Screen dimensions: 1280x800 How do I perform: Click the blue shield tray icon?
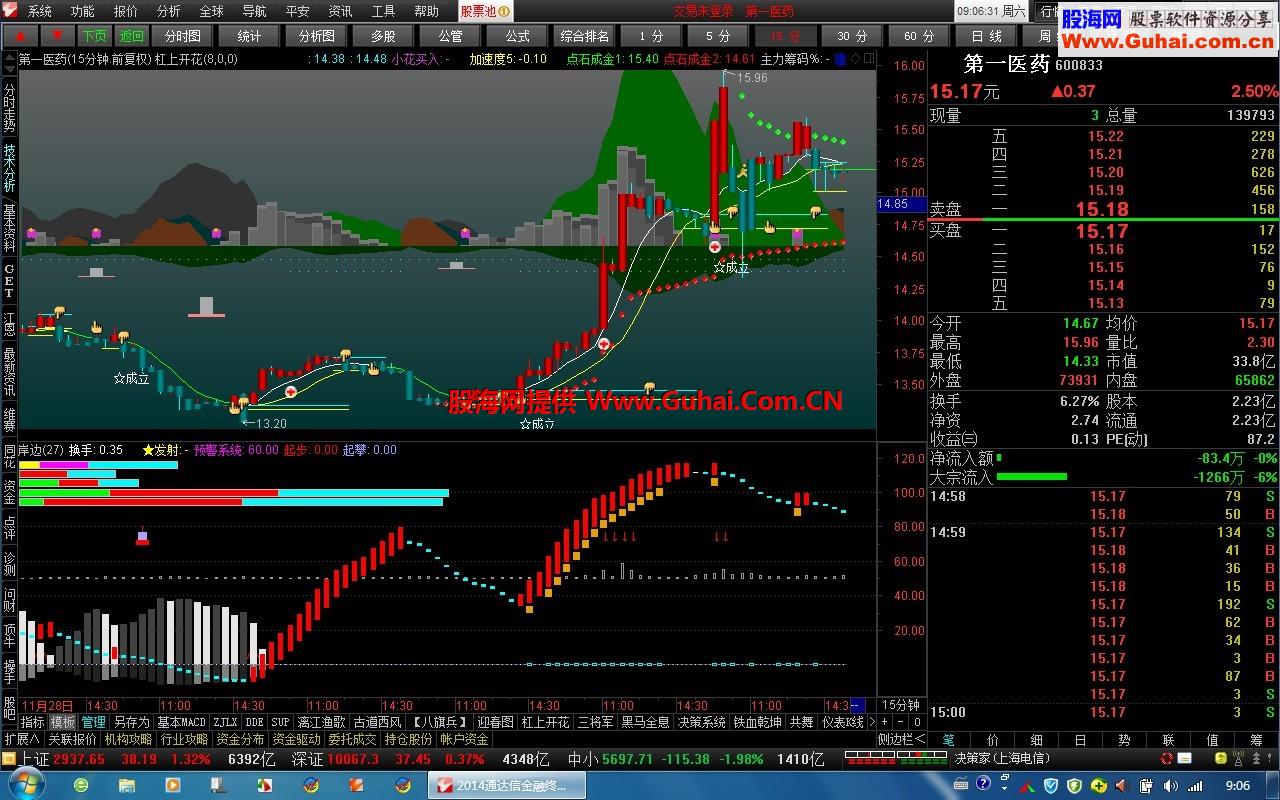(1051, 785)
